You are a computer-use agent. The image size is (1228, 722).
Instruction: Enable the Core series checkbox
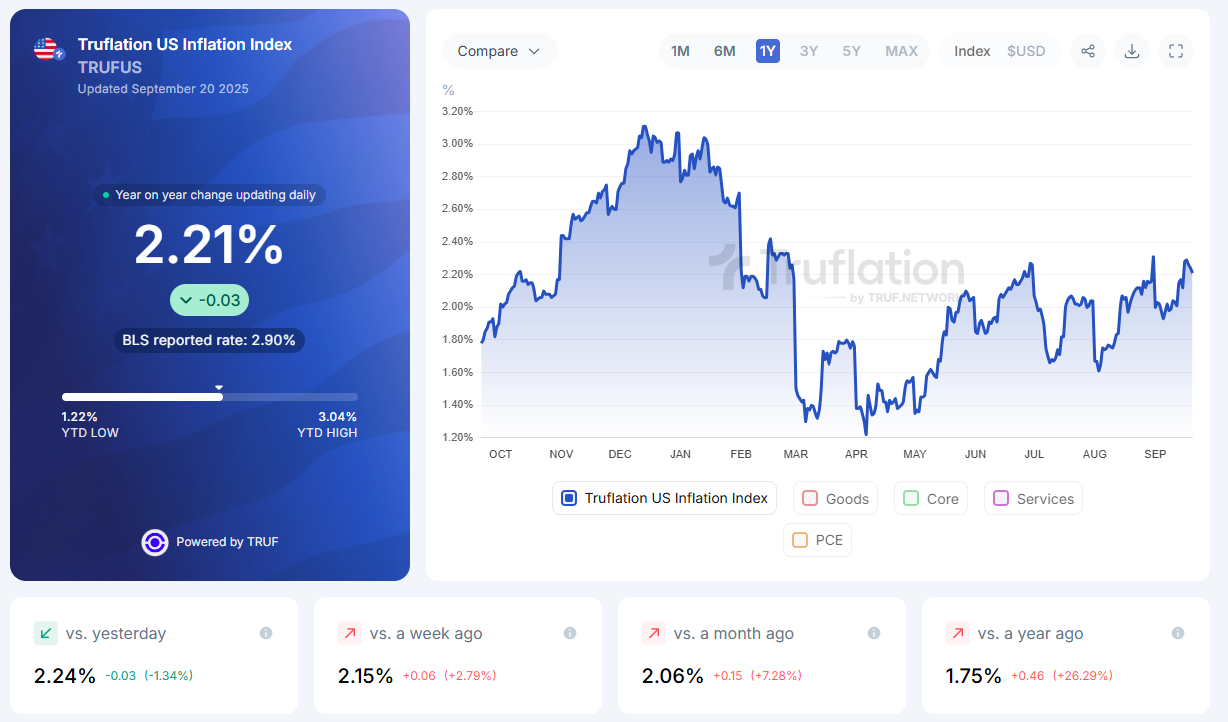click(x=911, y=498)
